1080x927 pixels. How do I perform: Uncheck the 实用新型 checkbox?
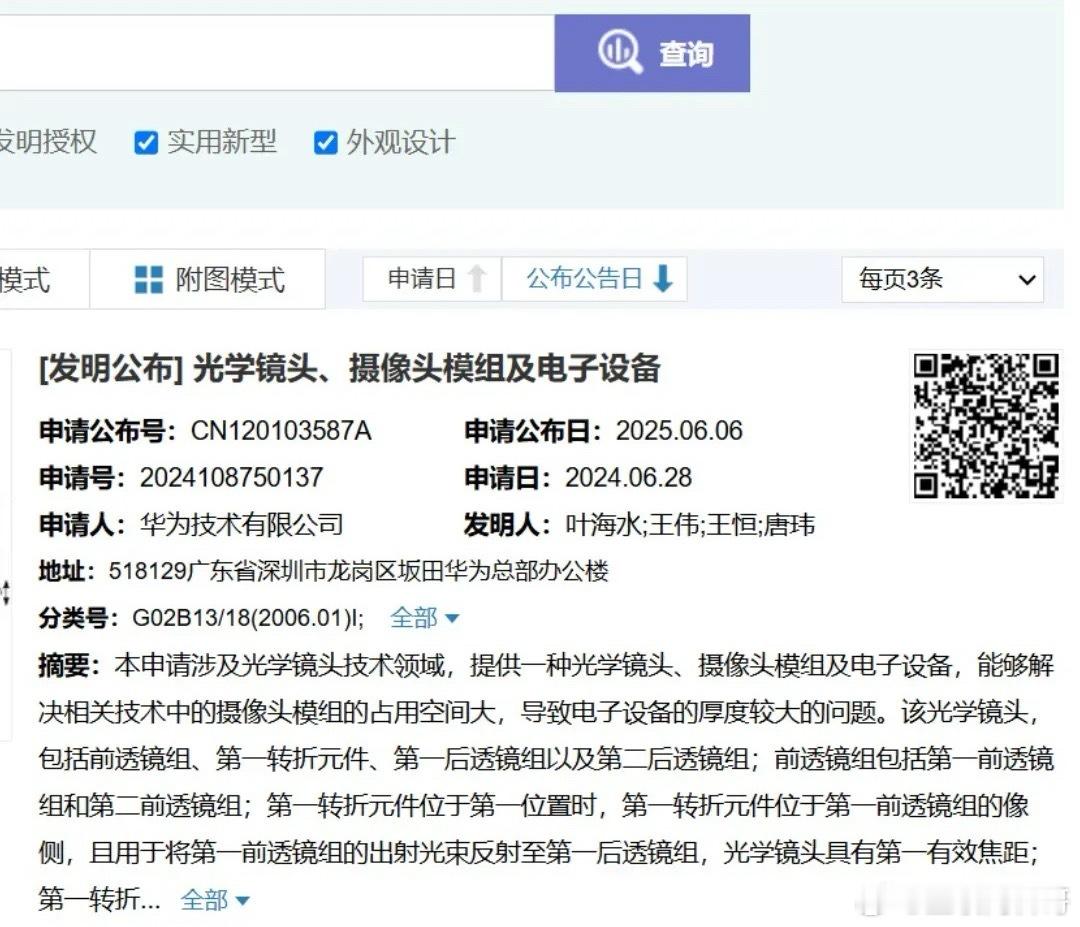click(x=146, y=143)
